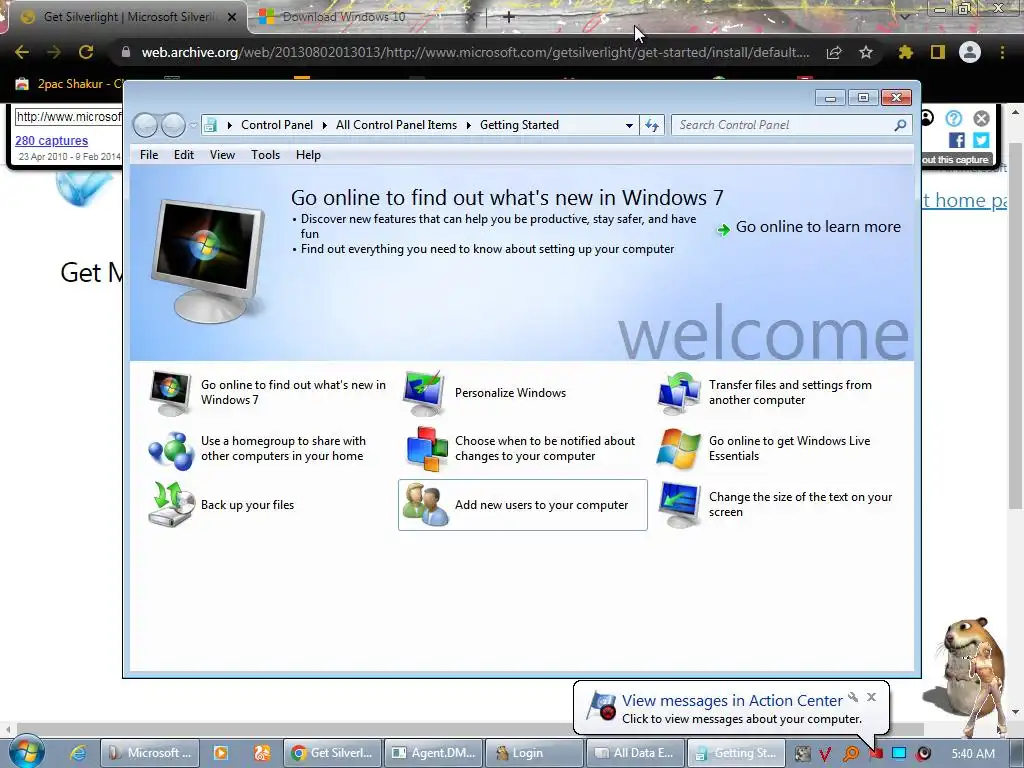Image resolution: width=1024 pixels, height=768 pixels.
Task: Click the green arrow next to Go online to learn more
Action: click(x=723, y=229)
